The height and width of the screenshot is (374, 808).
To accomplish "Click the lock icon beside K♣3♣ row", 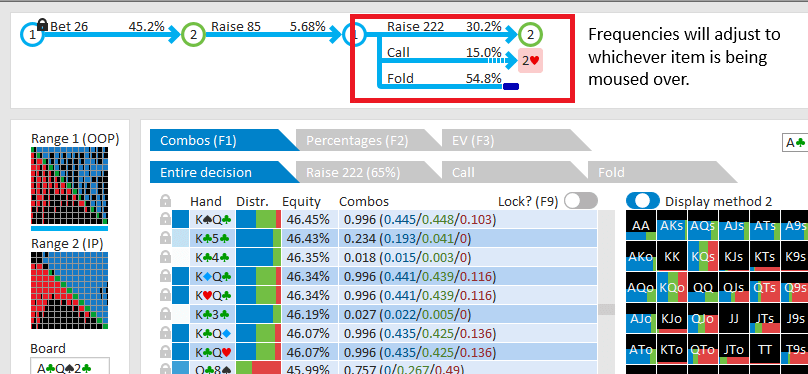I will 165,314.
